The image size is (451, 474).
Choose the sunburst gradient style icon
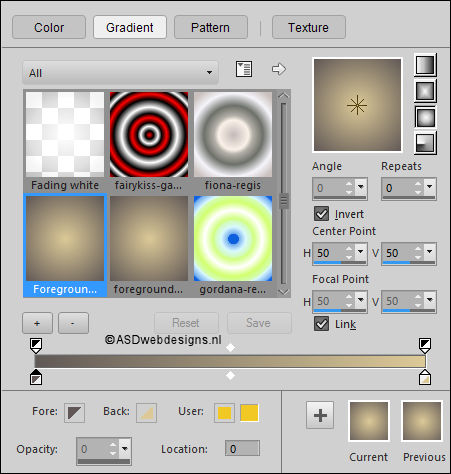[x=425, y=117]
